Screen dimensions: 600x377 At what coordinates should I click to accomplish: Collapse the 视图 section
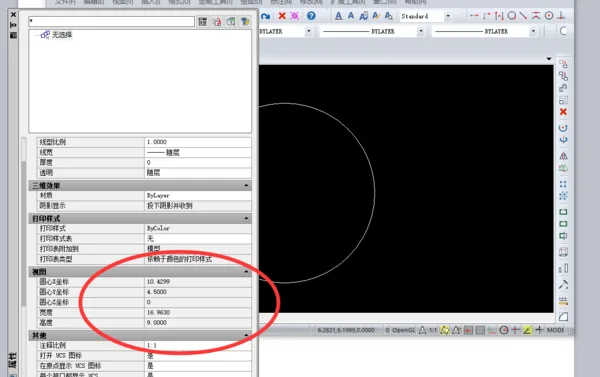pos(246,271)
